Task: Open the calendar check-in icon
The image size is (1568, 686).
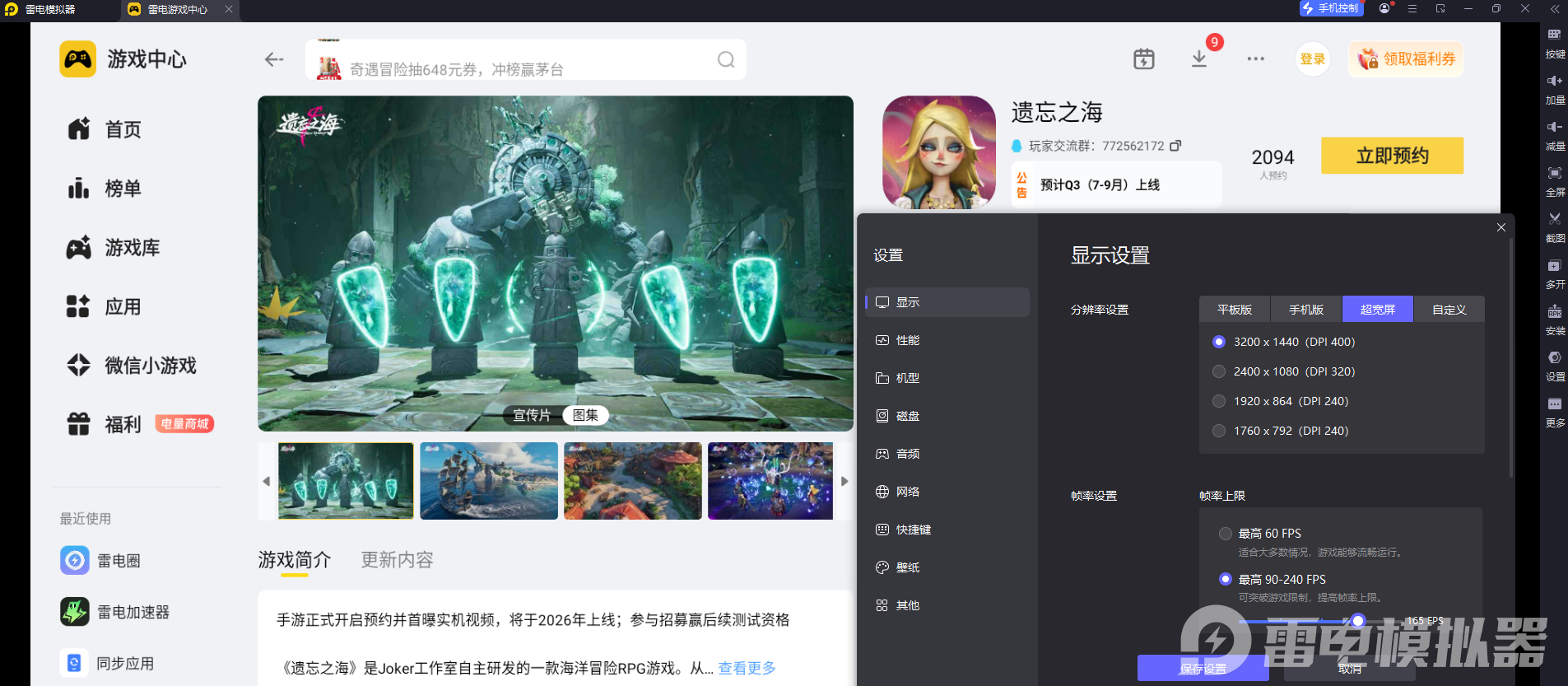Action: tap(1144, 58)
